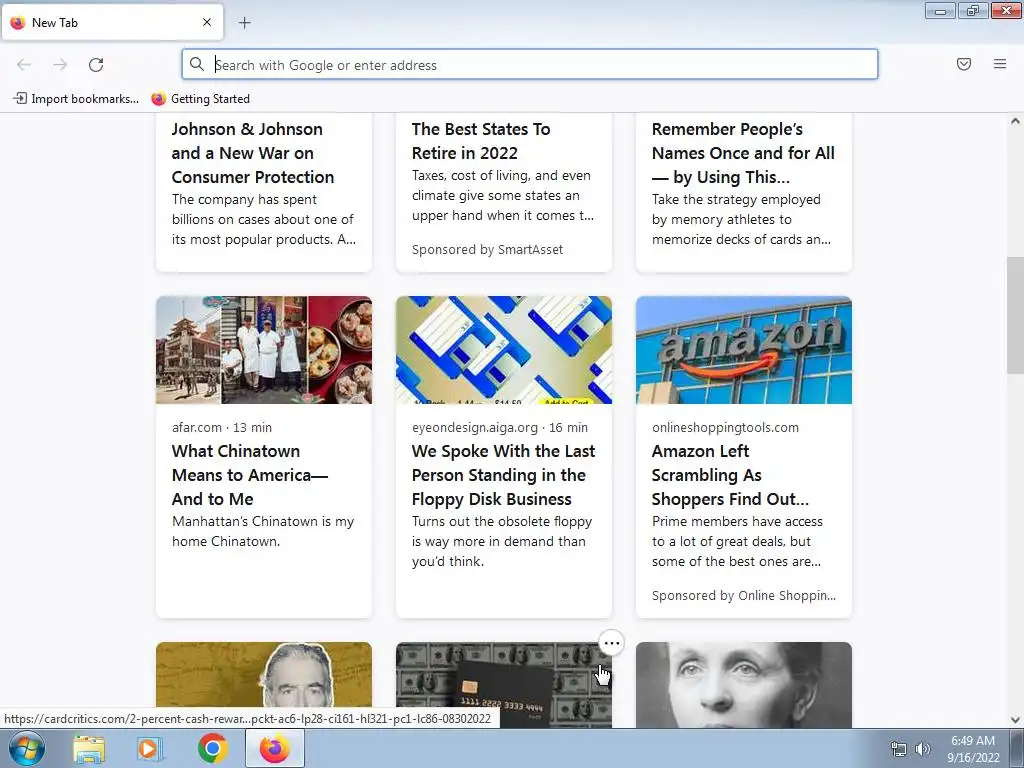
Task: Click the vertical scrollbar thumb
Action: (1015, 315)
